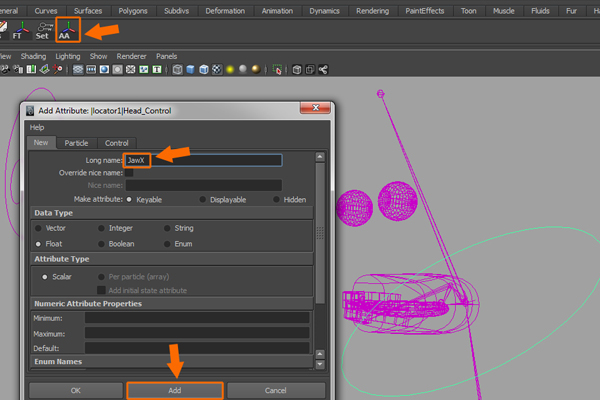Image resolution: width=600 pixels, height=400 pixels.
Task: Enable wireframe on shaded icon
Action: click(204, 69)
